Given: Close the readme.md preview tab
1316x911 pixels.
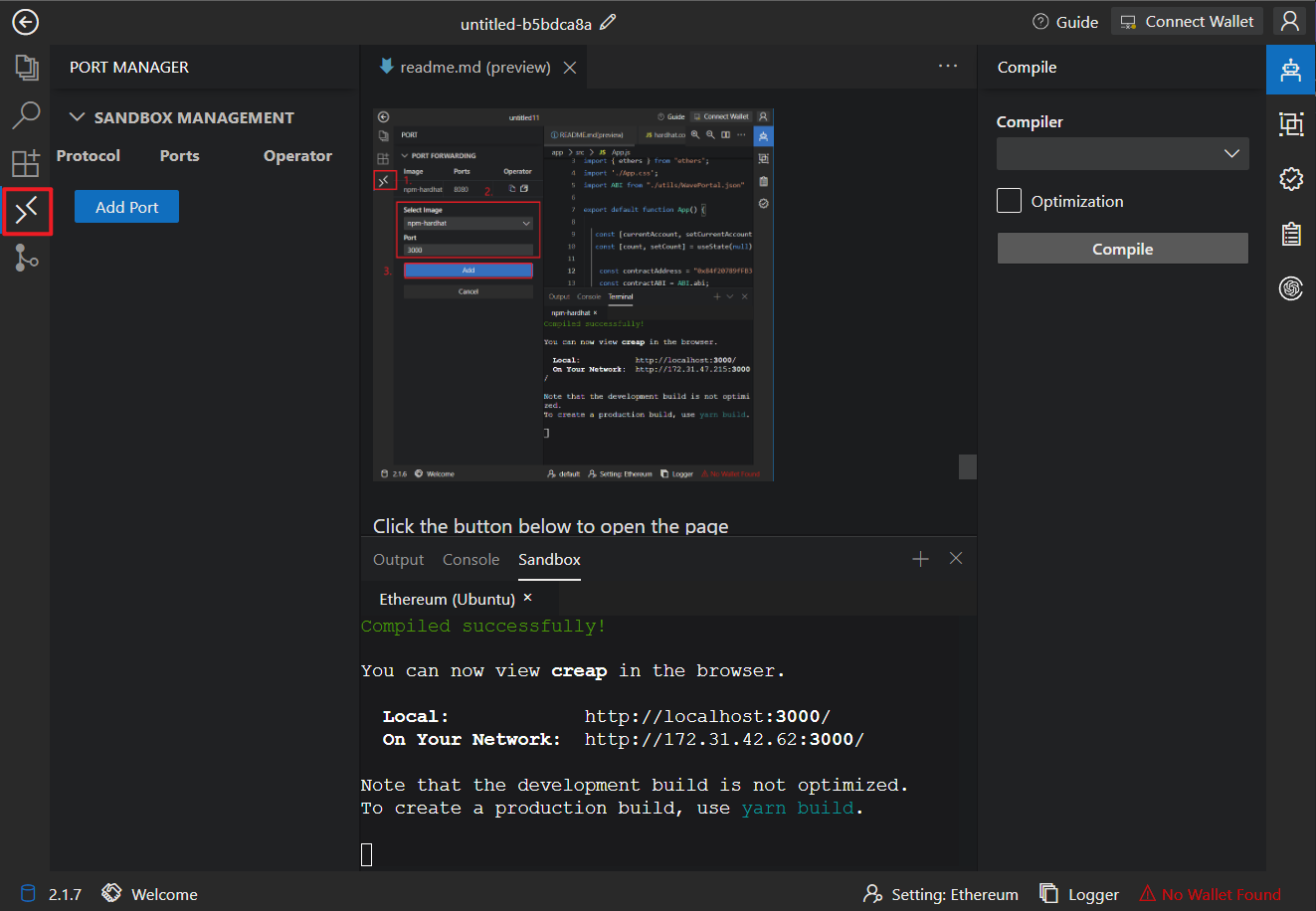Looking at the screenshot, I should (x=570, y=68).
